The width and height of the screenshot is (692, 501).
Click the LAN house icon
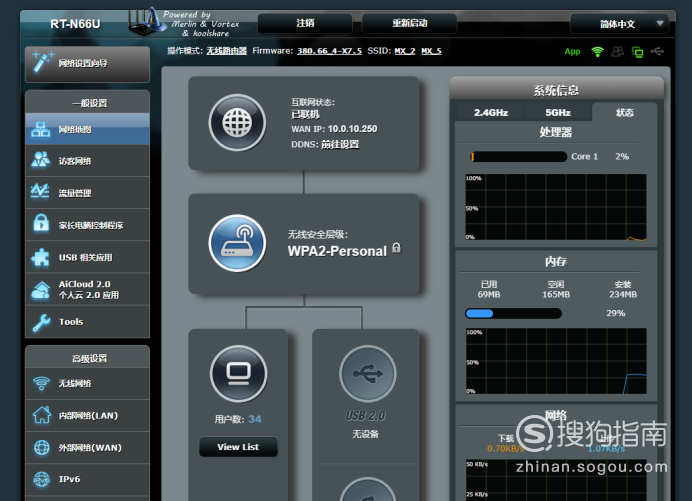42,415
